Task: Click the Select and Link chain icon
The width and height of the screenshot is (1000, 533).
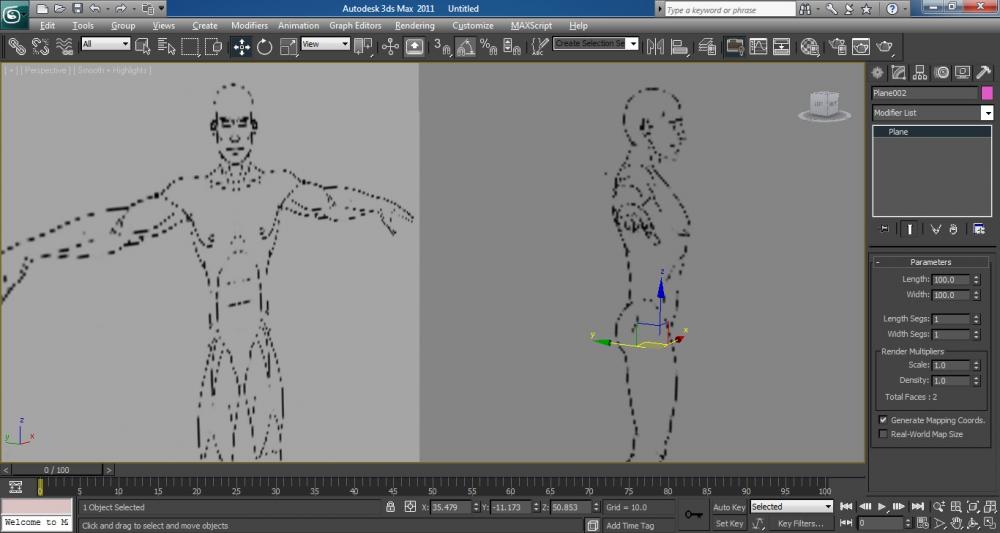Action: tap(17, 46)
